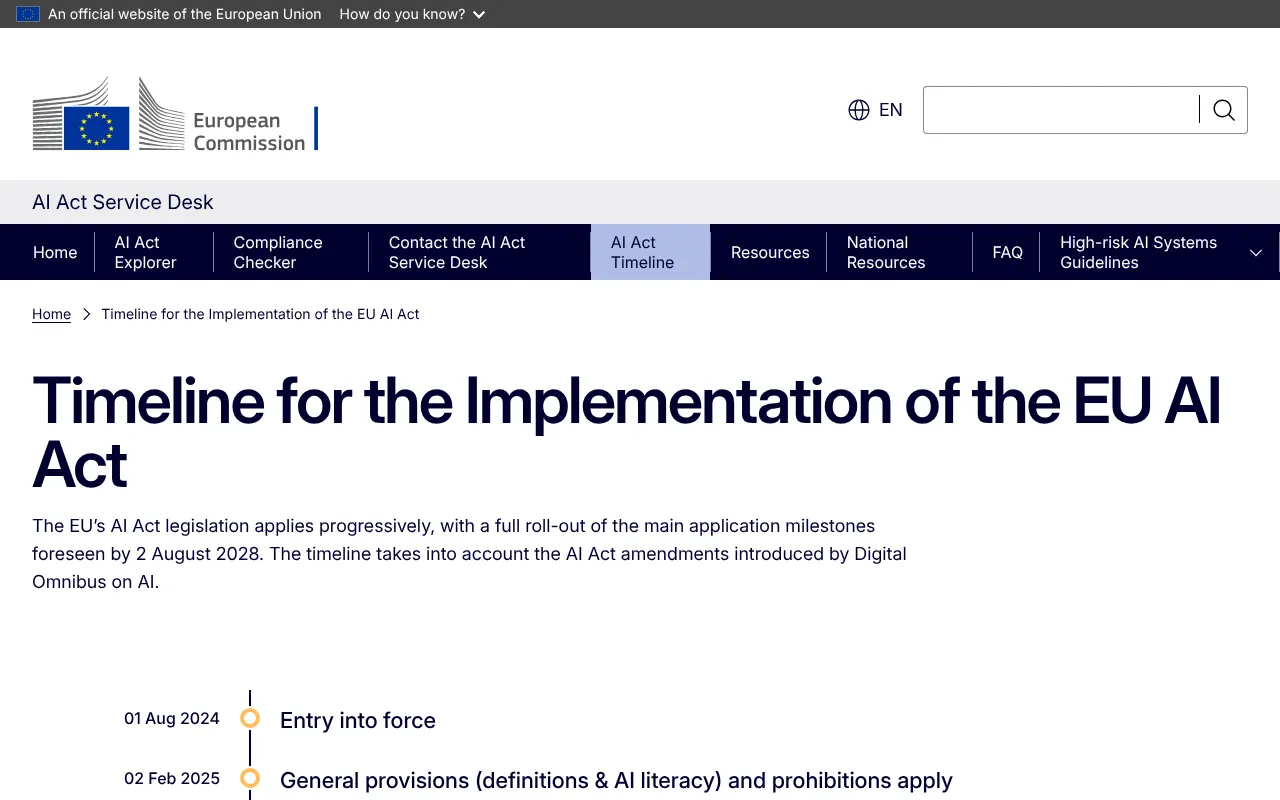Click the 02 Feb 2025 timeline marker

click(250, 778)
